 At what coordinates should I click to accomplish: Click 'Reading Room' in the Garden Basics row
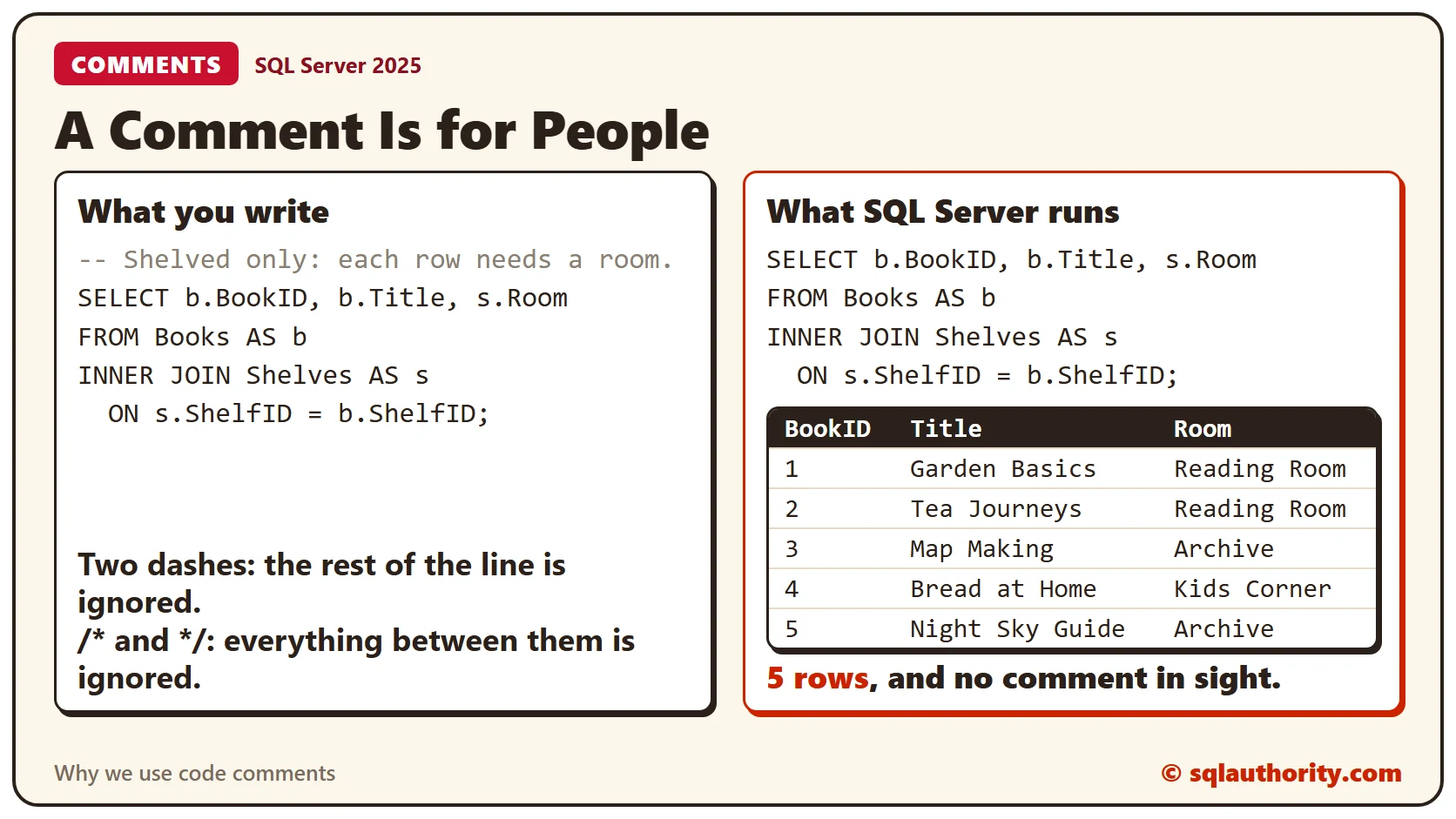[1260, 468]
